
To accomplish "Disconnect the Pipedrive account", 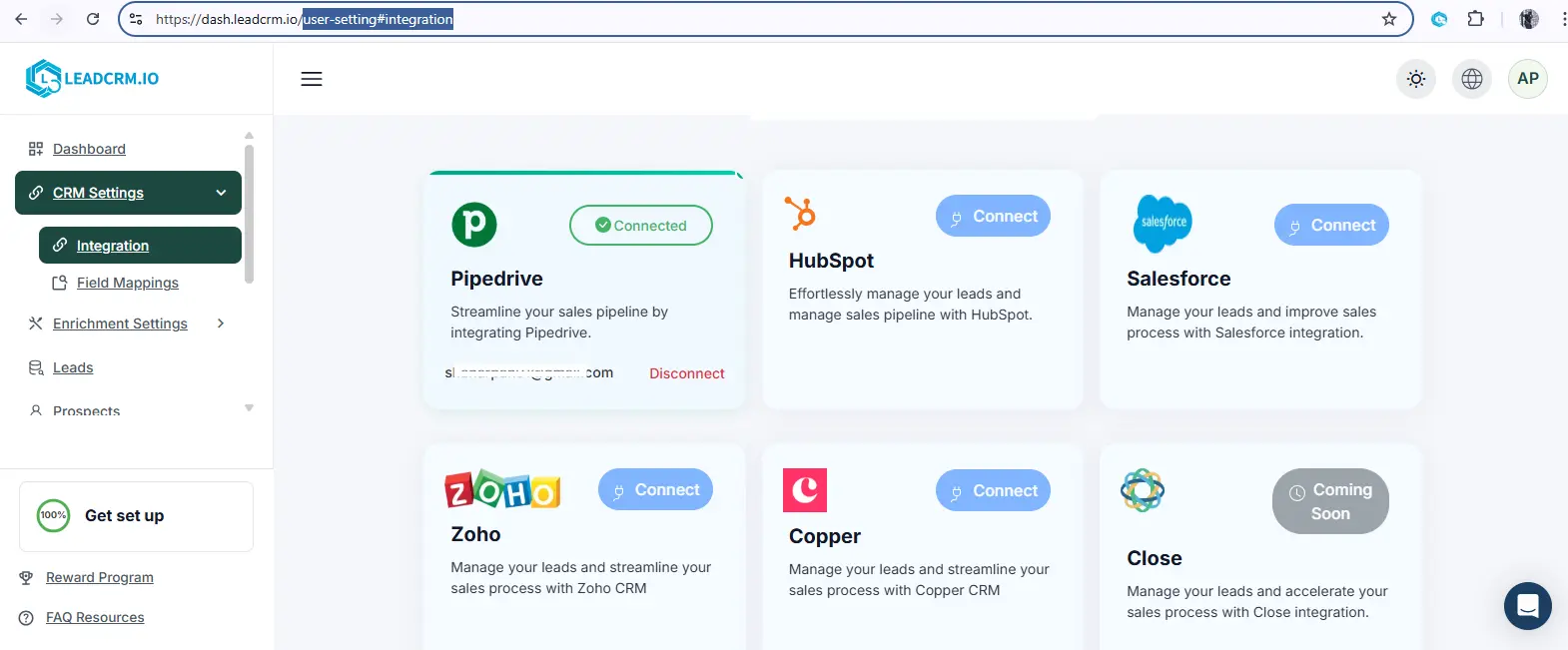I will click(x=687, y=373).
